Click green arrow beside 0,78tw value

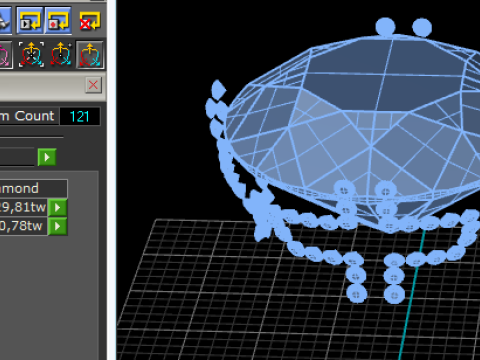tap(57, 226)
